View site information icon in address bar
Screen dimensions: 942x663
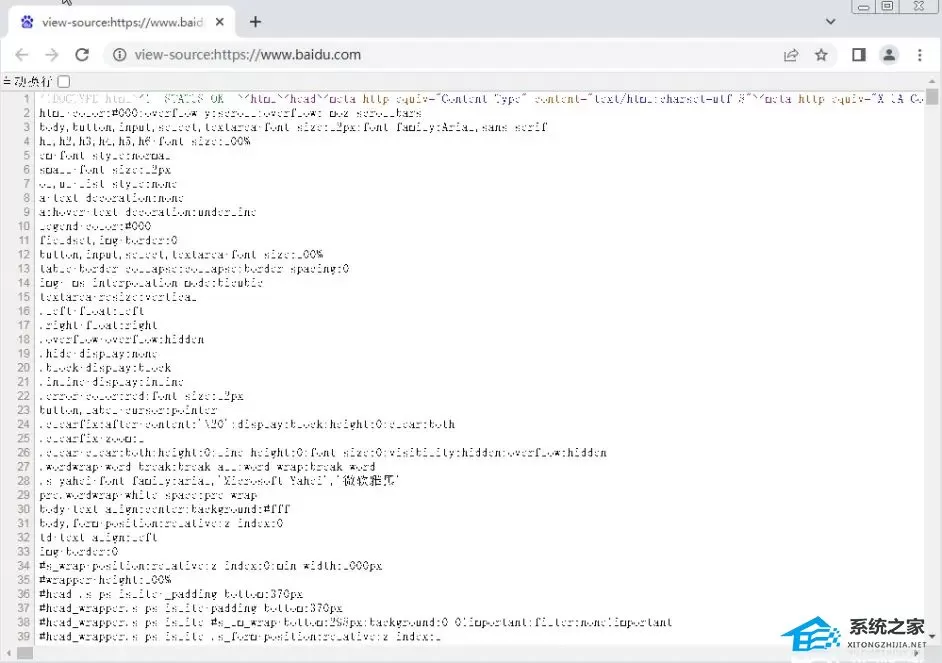point(120,55)
